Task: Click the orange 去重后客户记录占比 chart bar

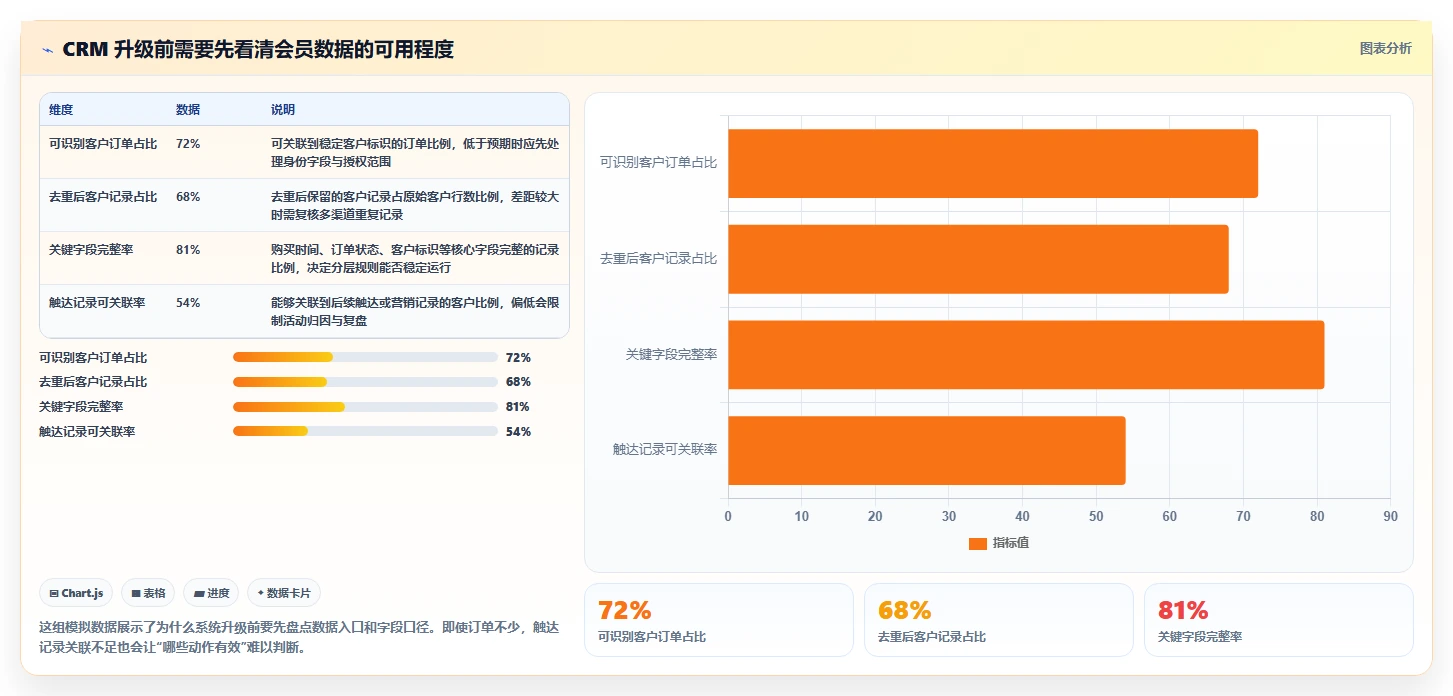Action: [978, 259]
